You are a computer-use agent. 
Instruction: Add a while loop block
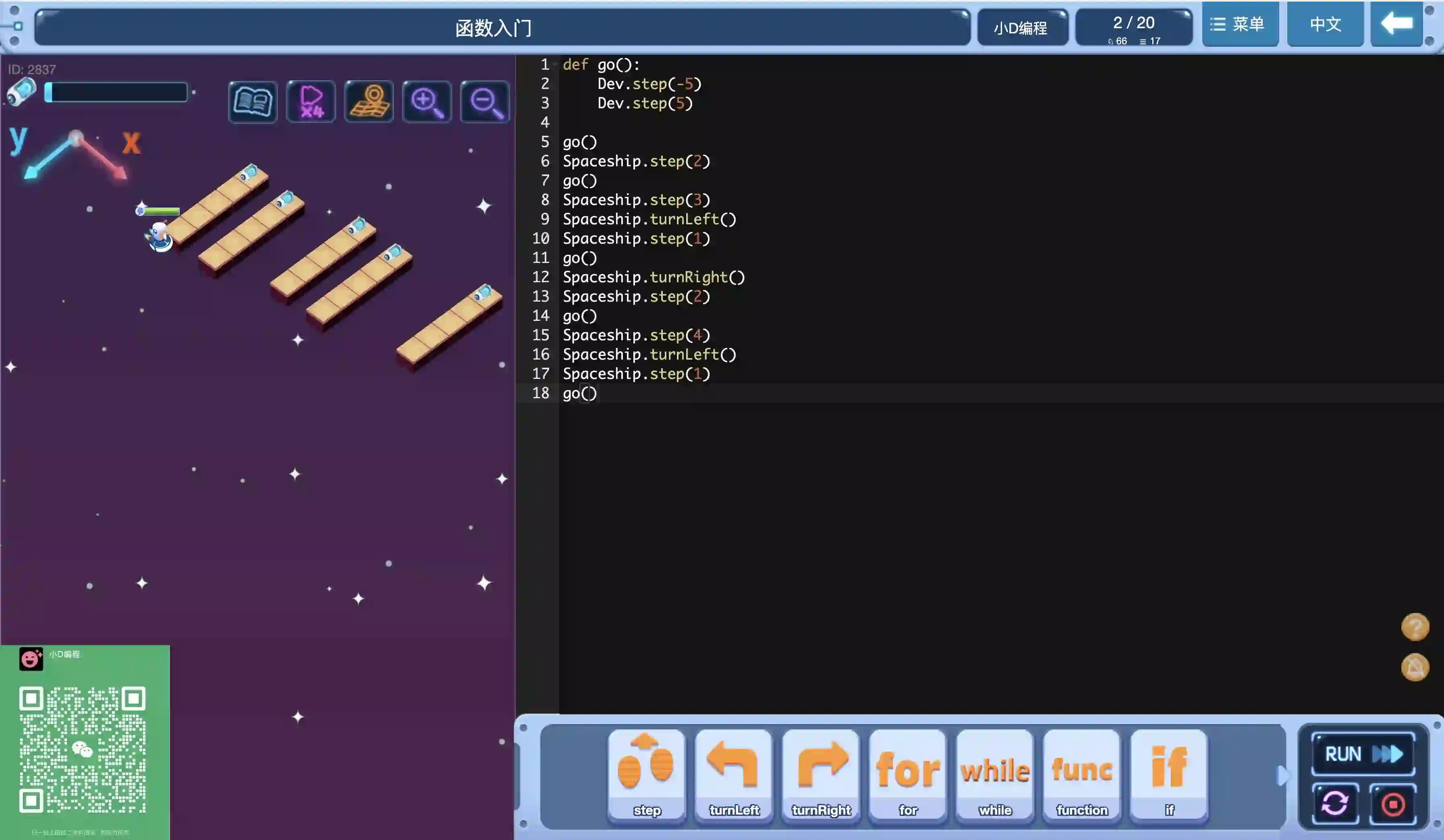(x=995, y=774)
